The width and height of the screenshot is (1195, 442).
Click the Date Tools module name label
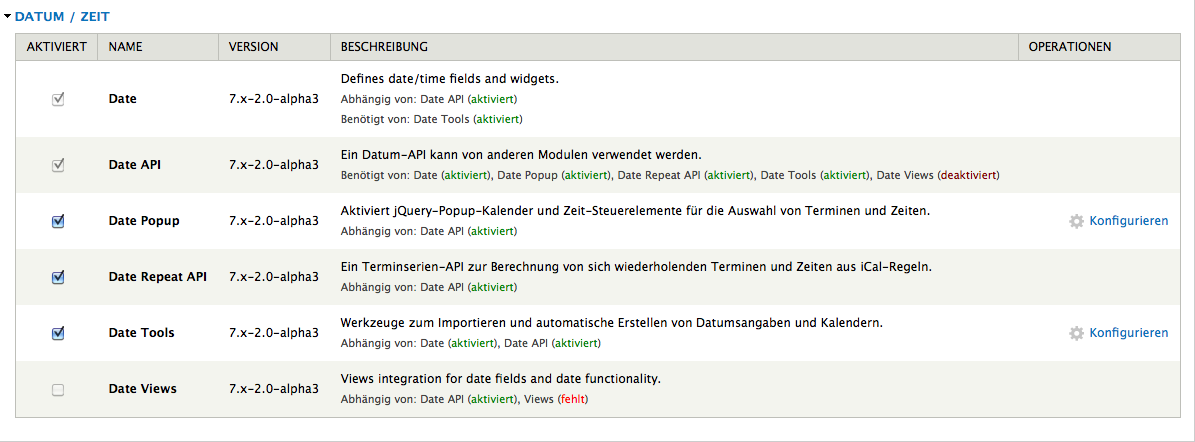point(141,333)
